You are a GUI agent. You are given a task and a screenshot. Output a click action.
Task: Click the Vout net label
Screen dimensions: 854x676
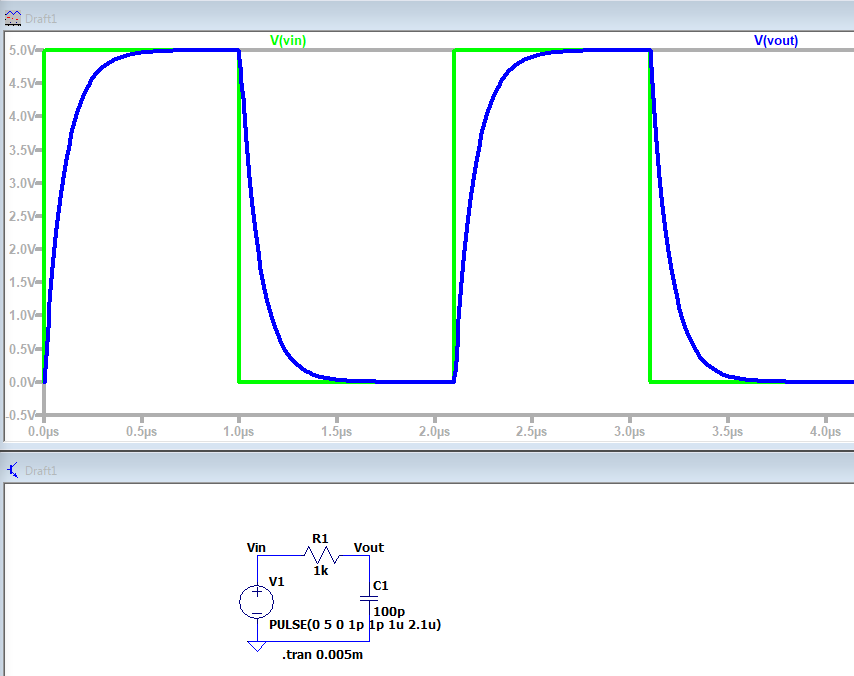pyautogui.click(x=368, y=547)
